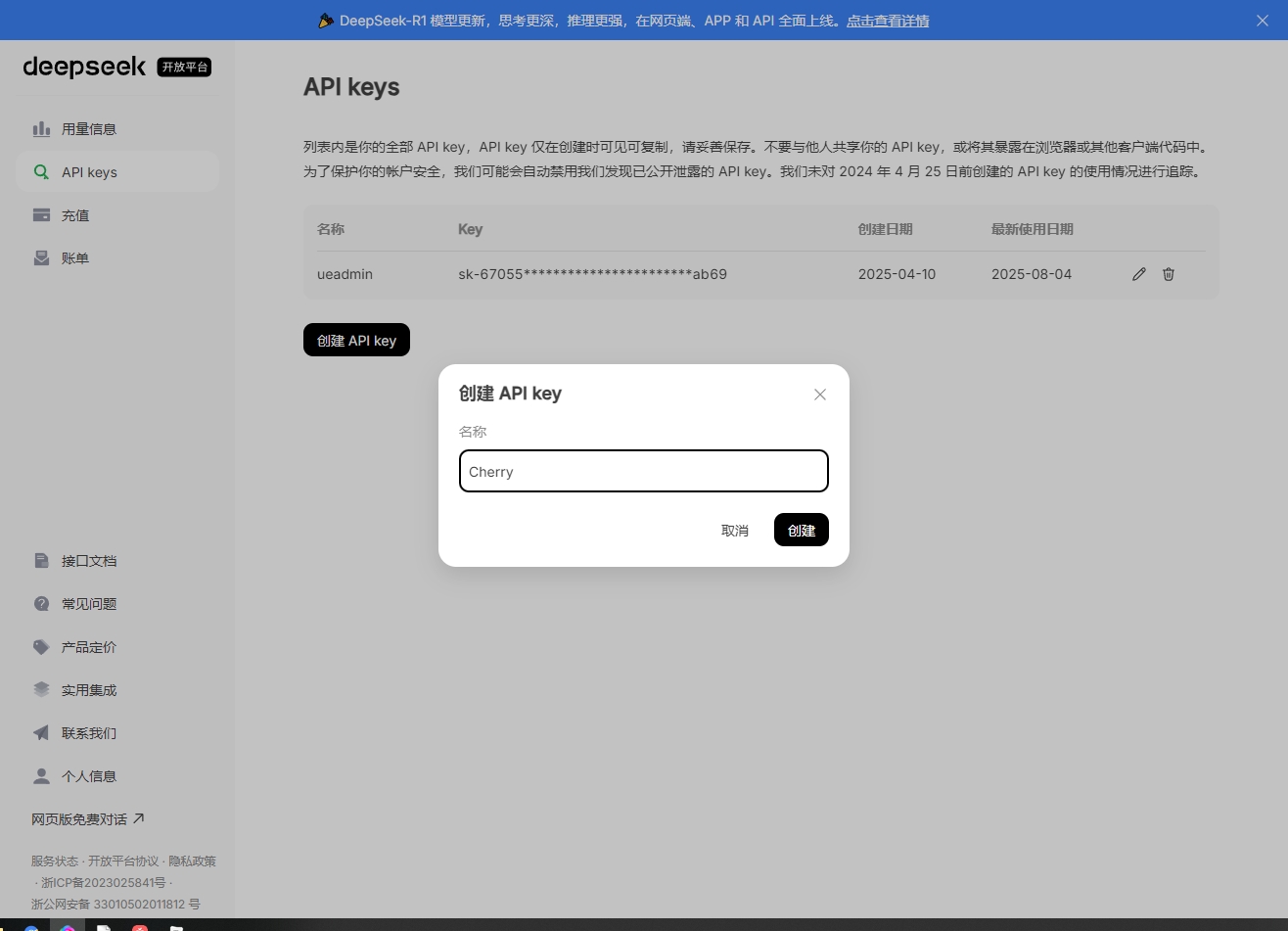Open 接口文档 from the sidebar

coord(117,561)
